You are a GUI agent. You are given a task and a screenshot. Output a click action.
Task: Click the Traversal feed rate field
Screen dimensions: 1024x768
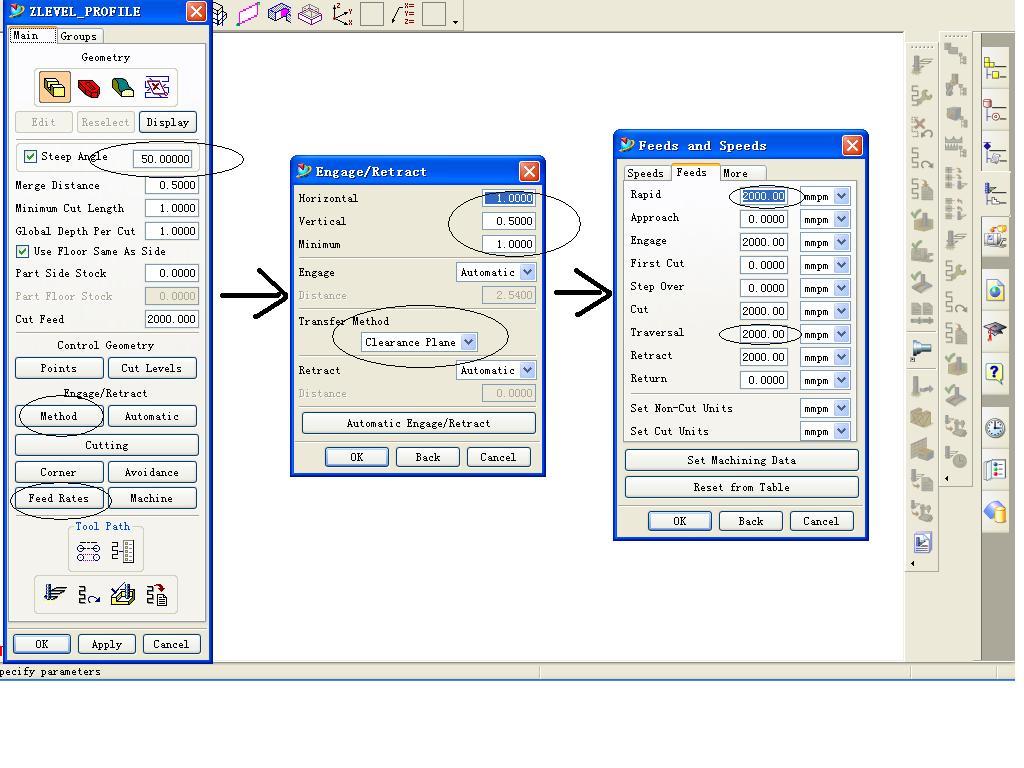coord(763,334)
